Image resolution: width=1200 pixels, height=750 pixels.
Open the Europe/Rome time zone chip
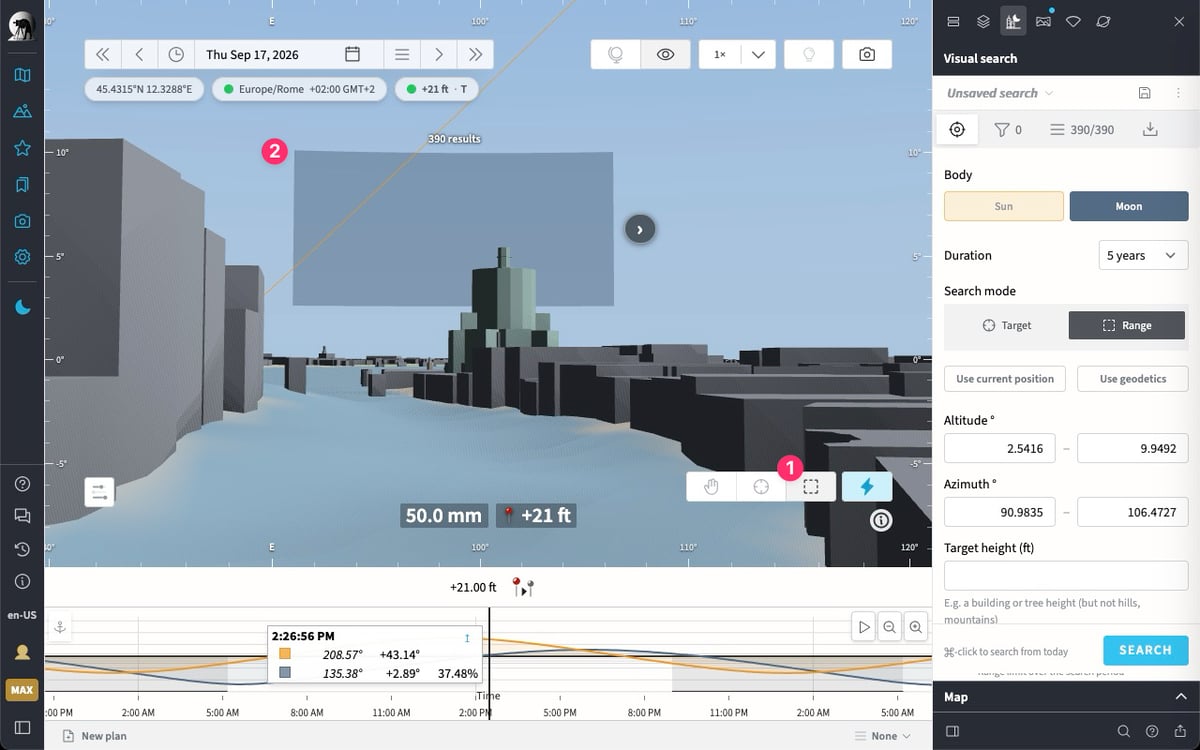pyautogui.click(x=299, y=89)
